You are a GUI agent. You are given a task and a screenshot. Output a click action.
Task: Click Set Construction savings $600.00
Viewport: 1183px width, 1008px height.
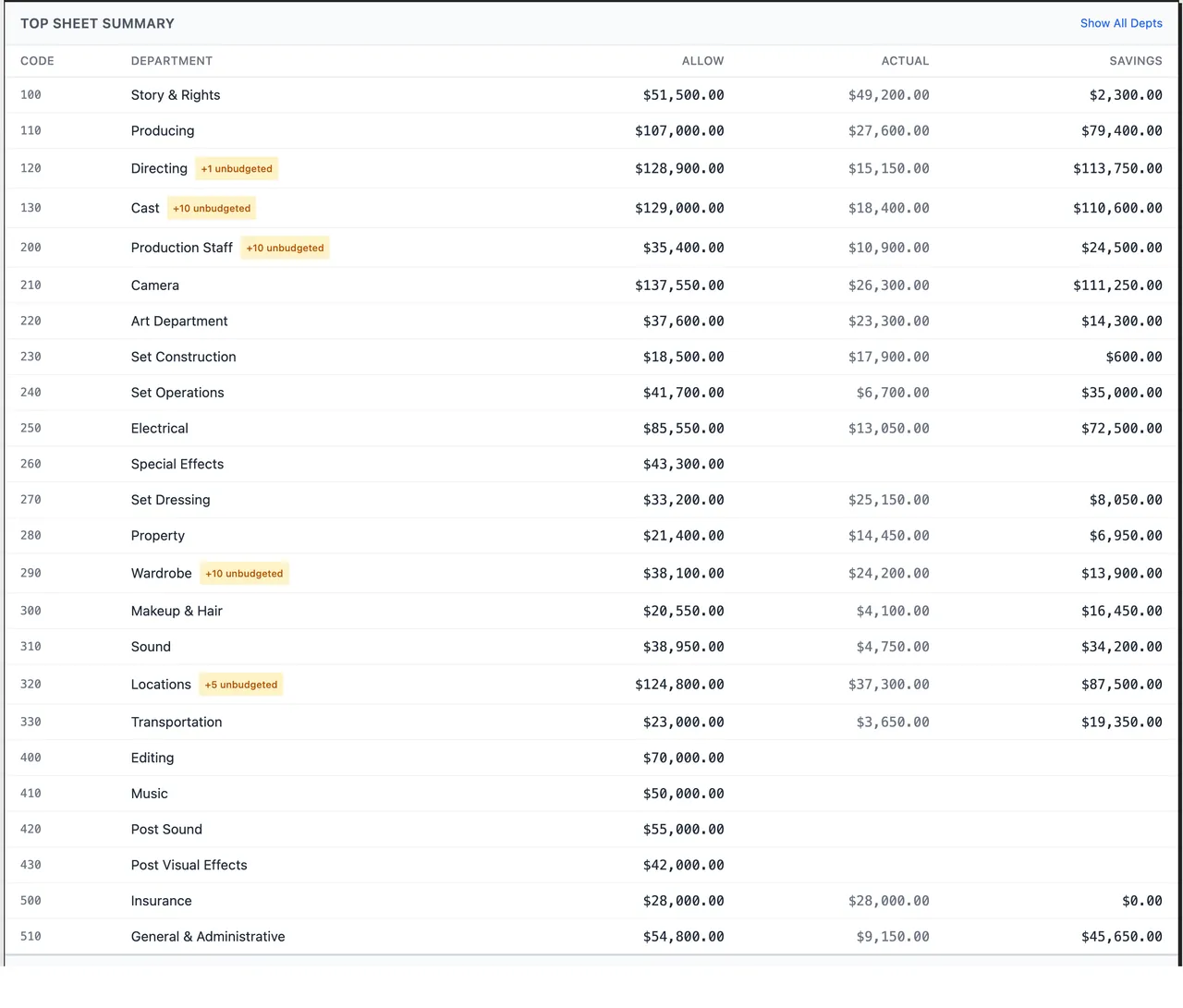coord(1134,358)
